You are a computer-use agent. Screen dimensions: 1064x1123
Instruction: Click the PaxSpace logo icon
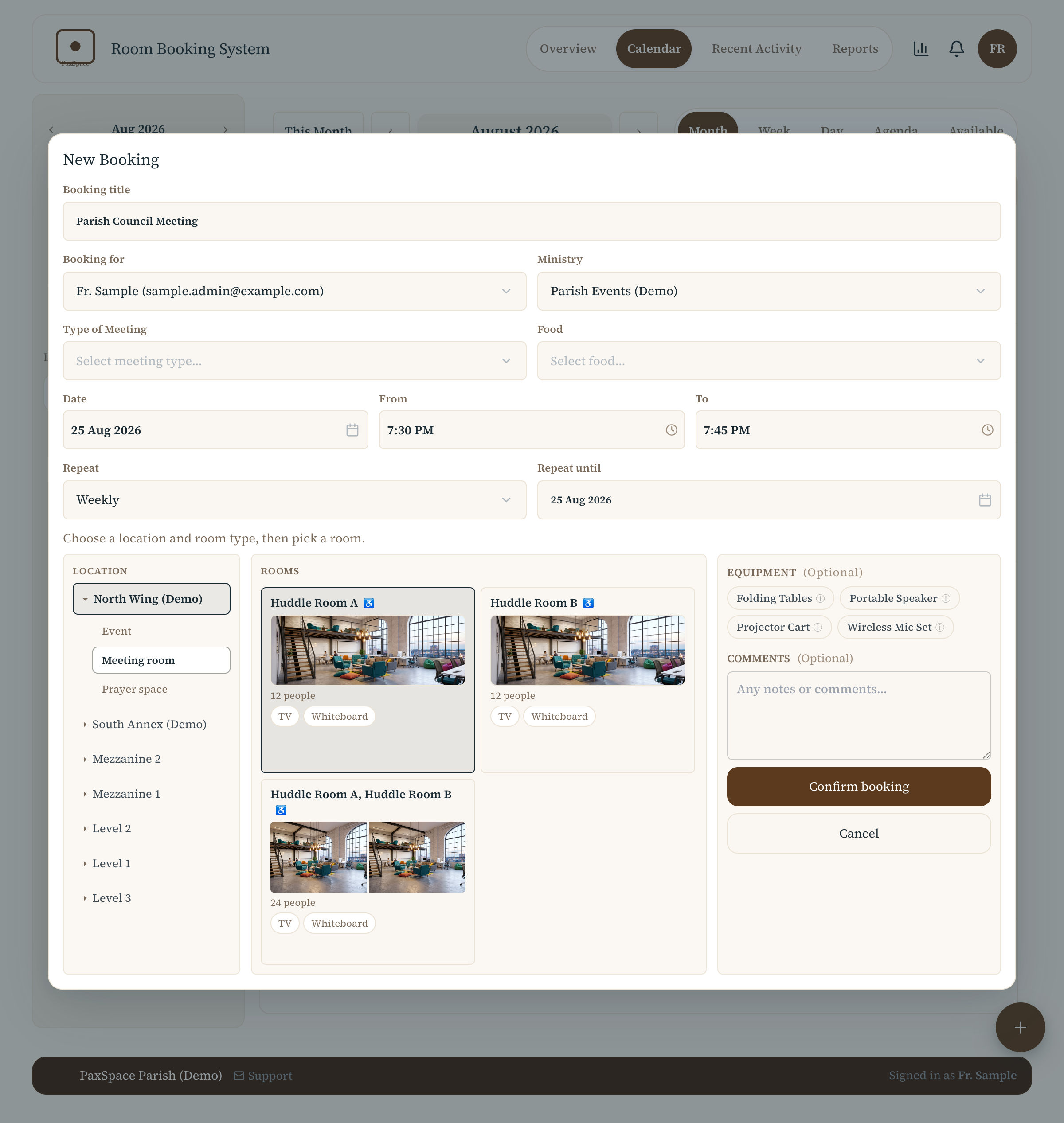(x=75, y=47)
